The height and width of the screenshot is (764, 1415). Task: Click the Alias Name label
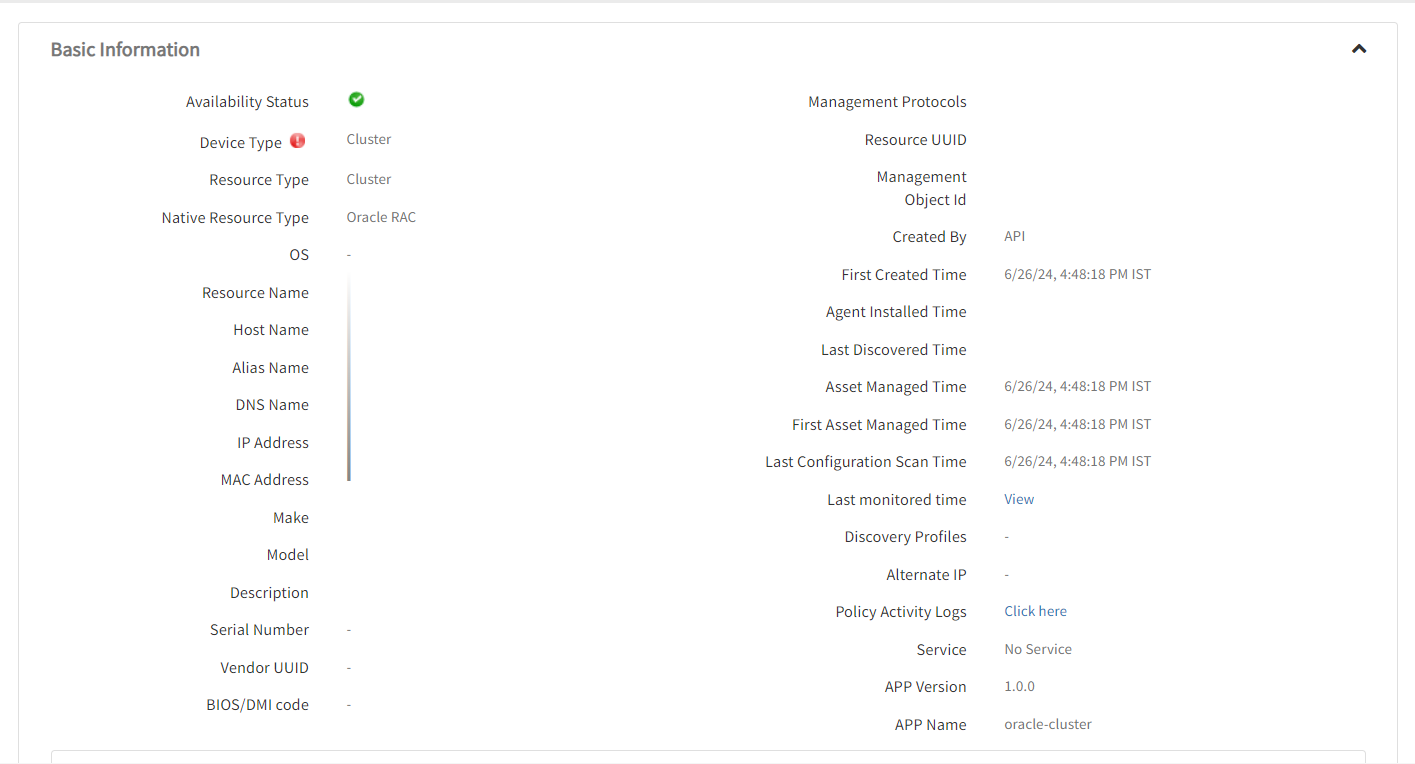click(270, 368)
